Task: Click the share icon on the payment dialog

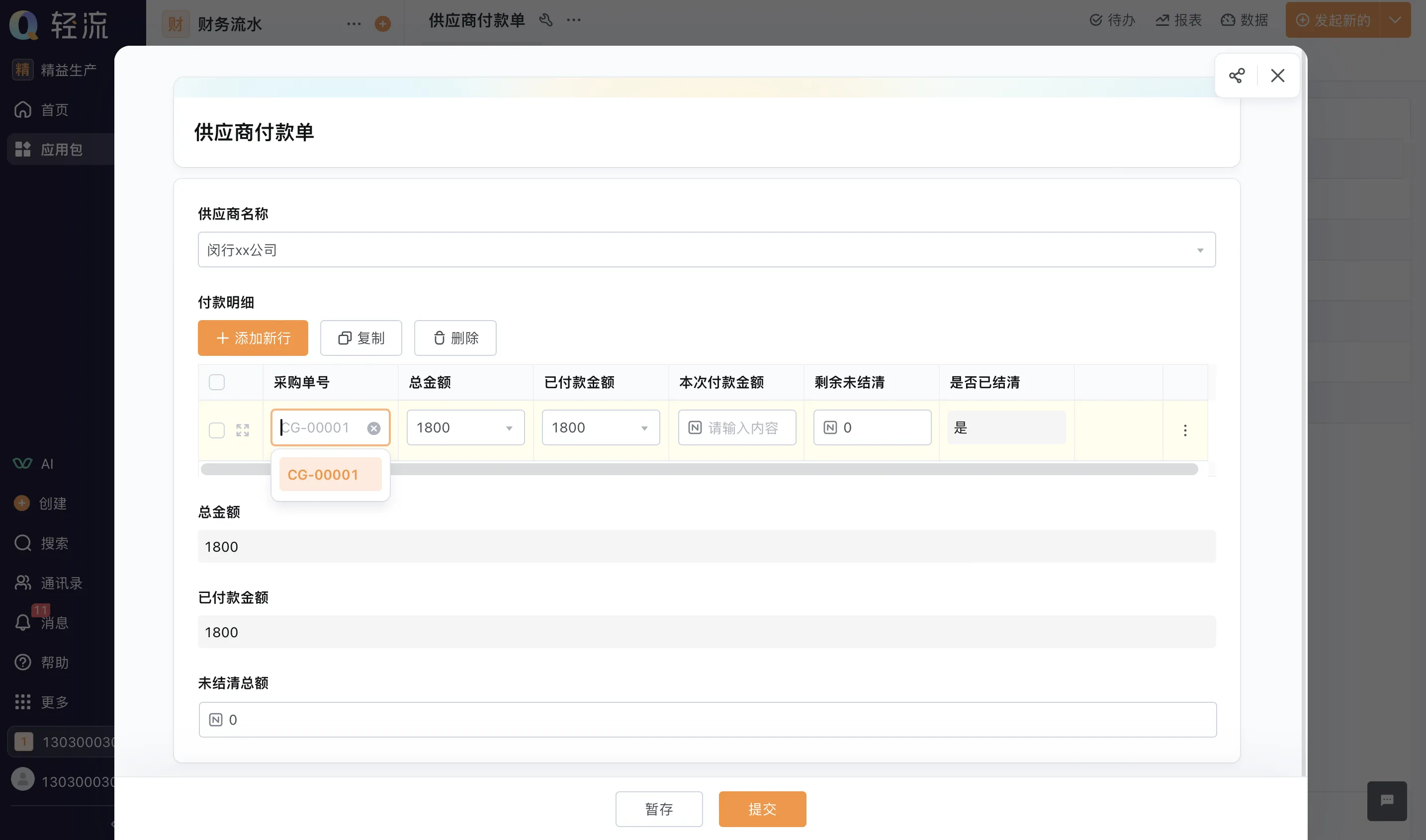Action: point(1237,75)
